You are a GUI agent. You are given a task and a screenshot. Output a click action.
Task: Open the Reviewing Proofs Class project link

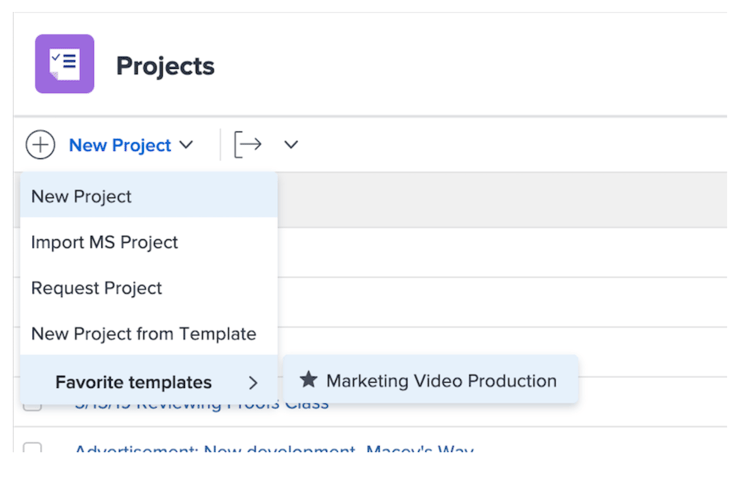click(x=200, y=406)
